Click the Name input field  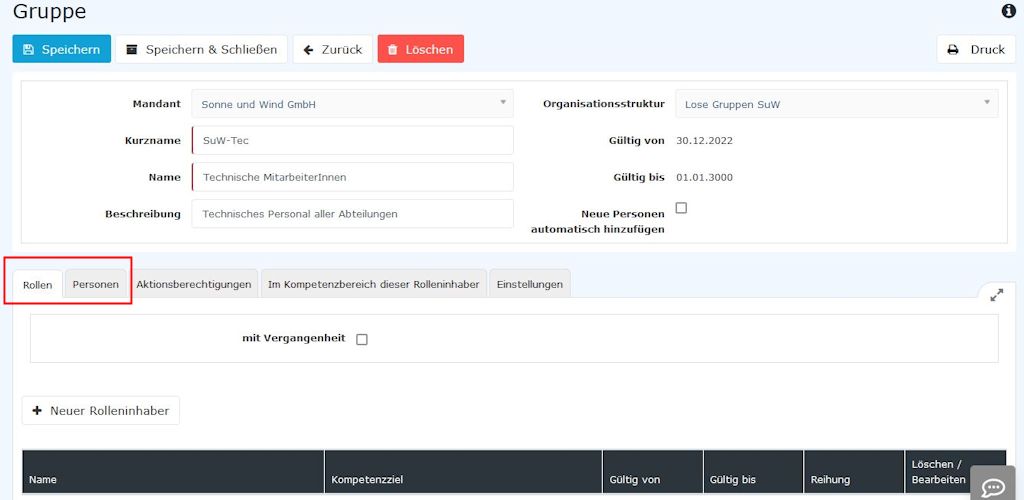353,177
